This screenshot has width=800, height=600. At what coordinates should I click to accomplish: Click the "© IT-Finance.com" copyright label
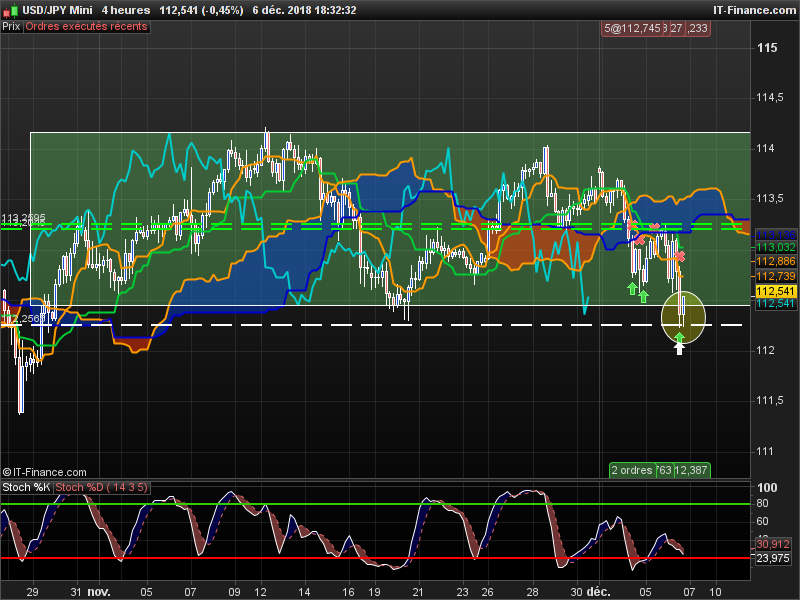[44, 472]
